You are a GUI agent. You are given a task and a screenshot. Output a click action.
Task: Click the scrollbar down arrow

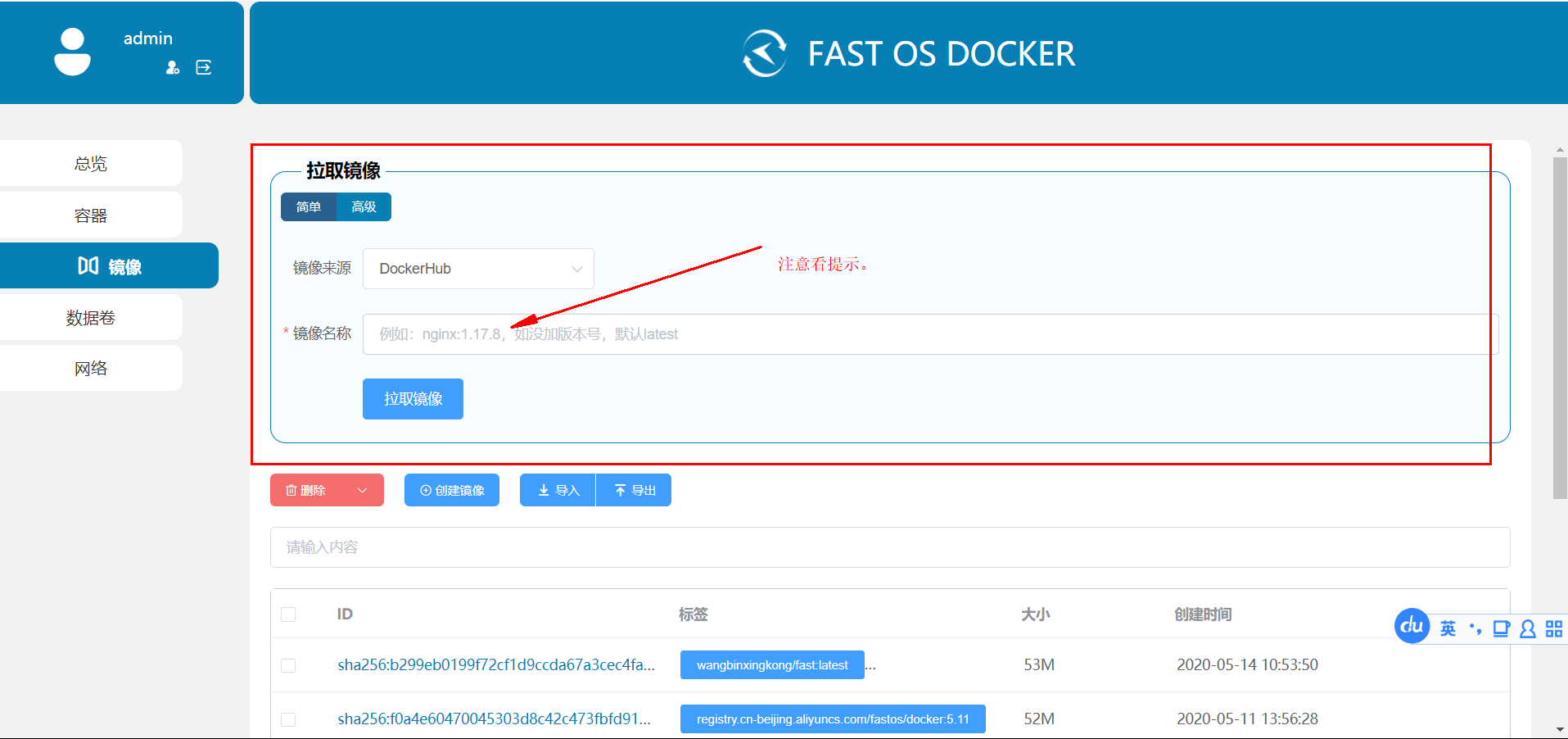1560,729
